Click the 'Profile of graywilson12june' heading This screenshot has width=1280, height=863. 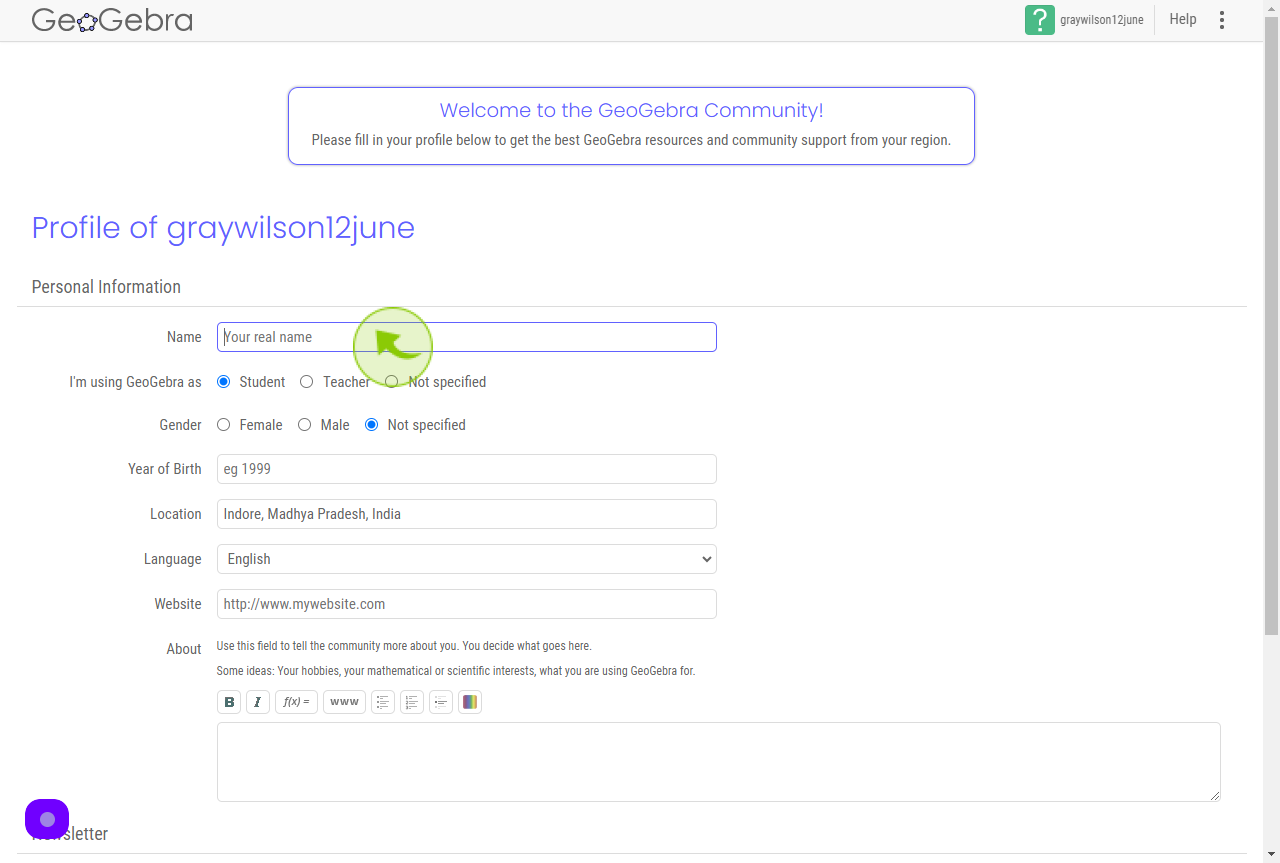click(x=223, y=228)
